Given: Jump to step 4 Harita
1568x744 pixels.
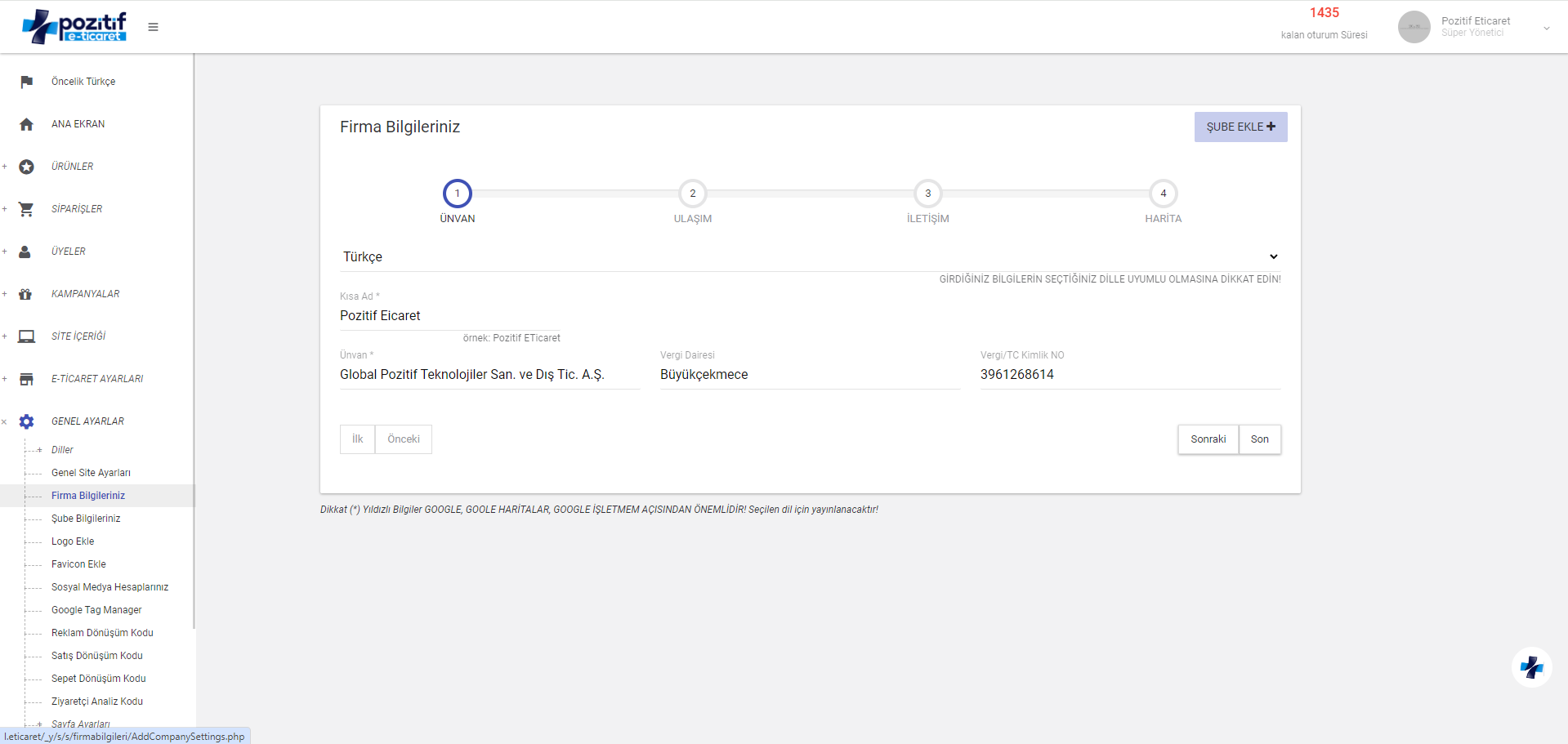Looking at the screenshot, I should pyautogui.click(x=1163, y=194).
